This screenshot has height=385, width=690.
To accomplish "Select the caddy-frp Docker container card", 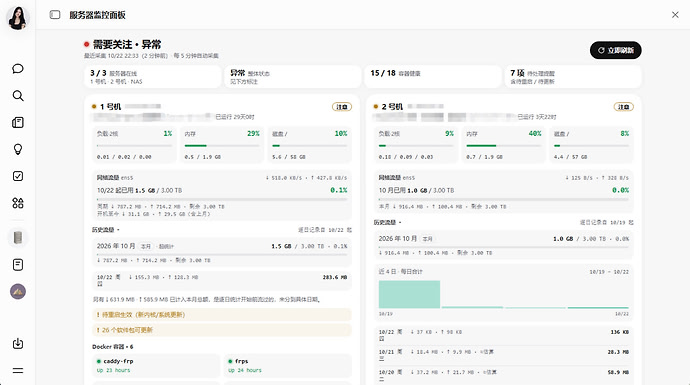I will (156, 366).
